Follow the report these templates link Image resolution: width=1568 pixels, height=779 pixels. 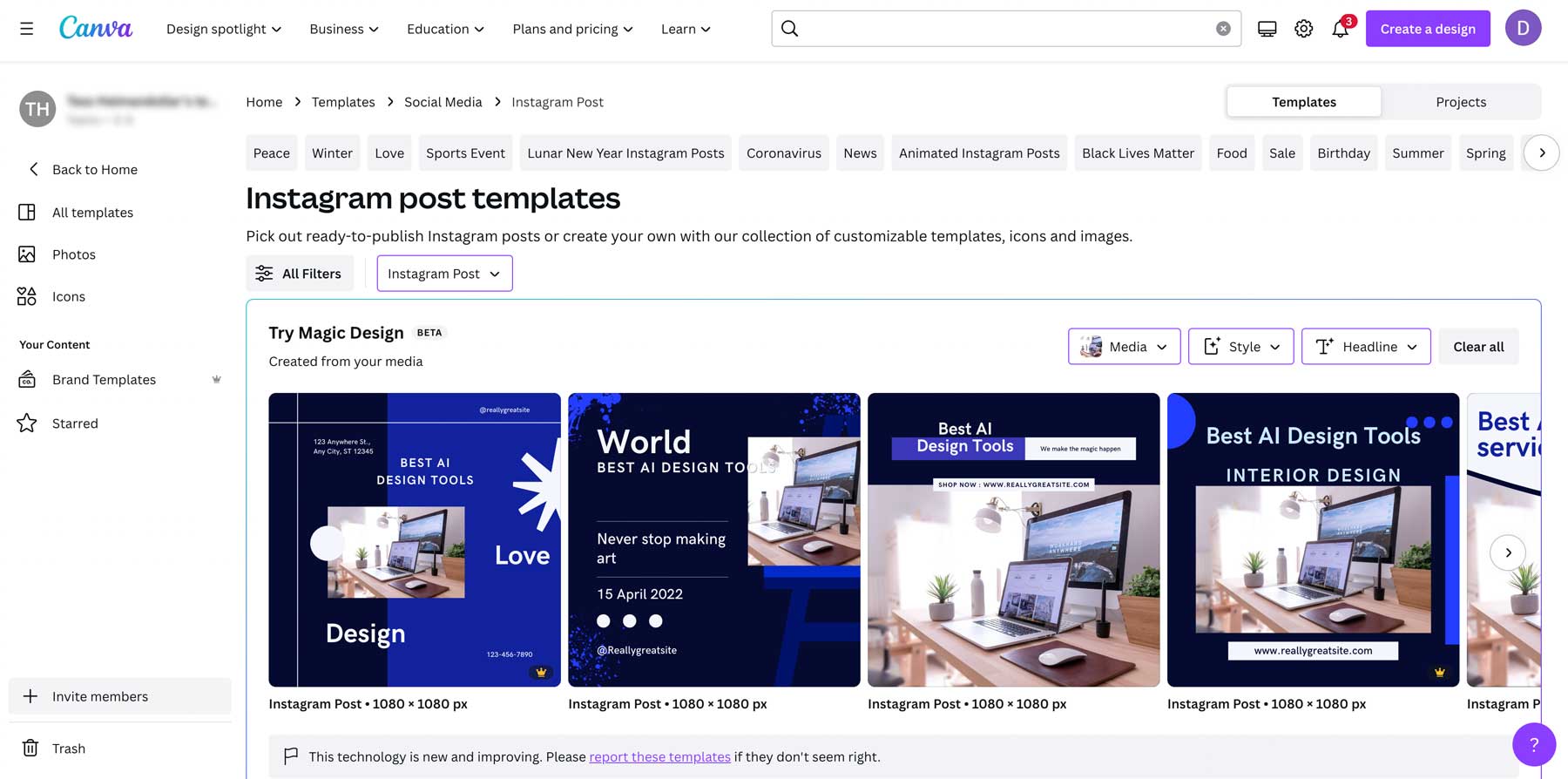(x=659, y=756)
